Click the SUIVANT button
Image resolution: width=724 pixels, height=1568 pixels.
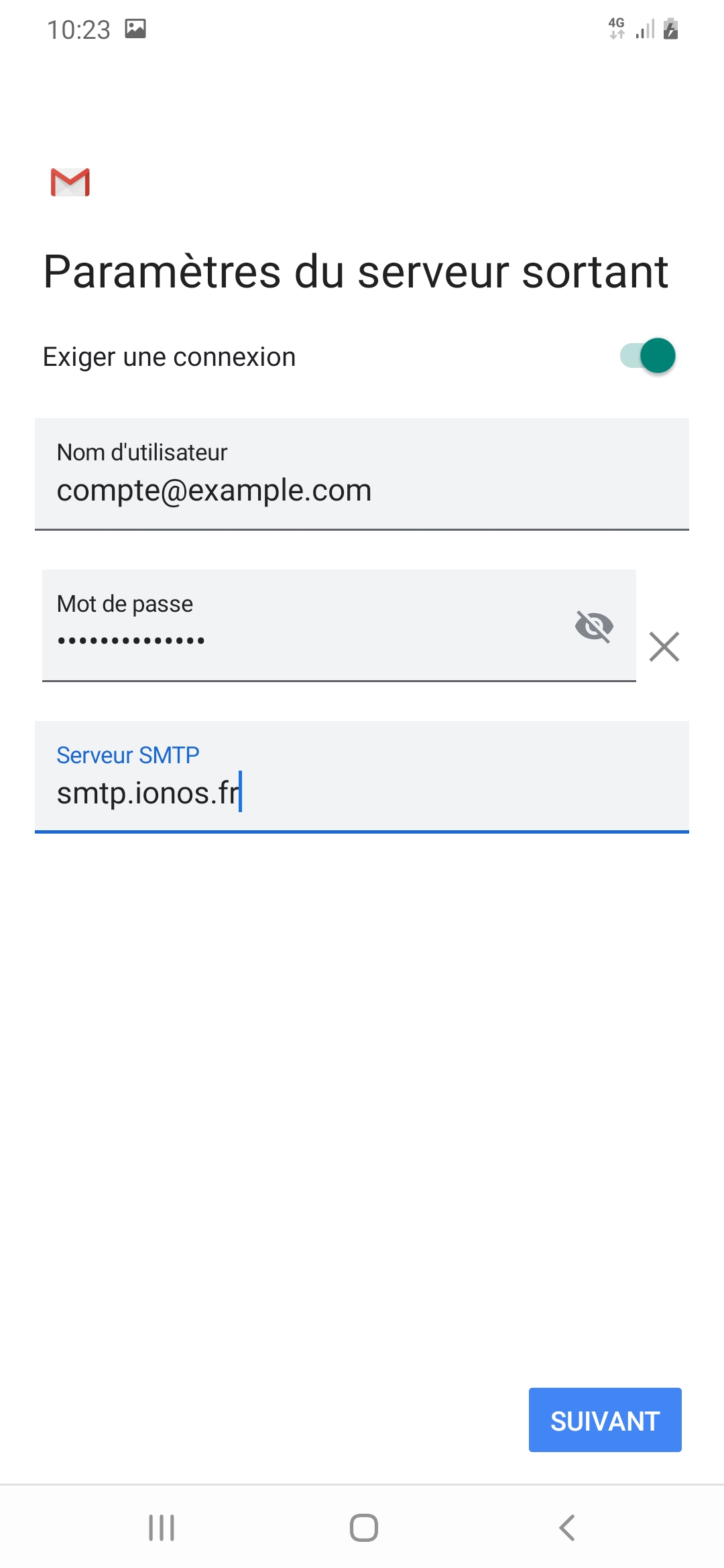click(x=605, y=1420)
